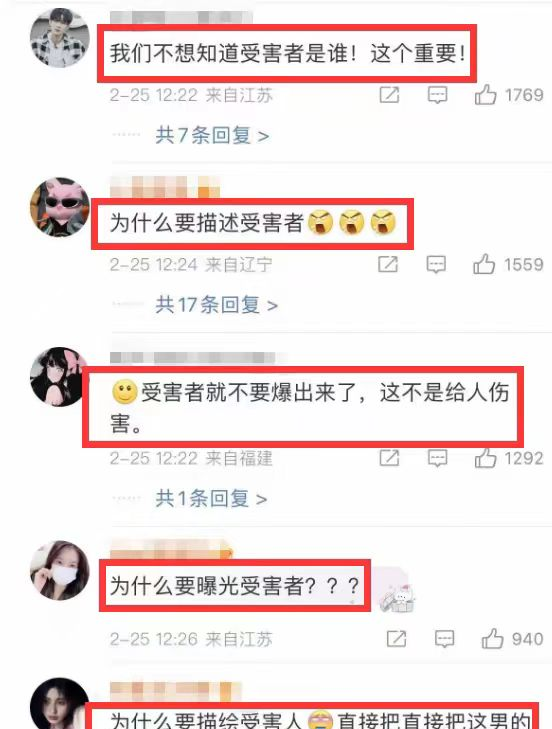
Task: Like the comment with 1292 likes
Action: click(485, 458)
